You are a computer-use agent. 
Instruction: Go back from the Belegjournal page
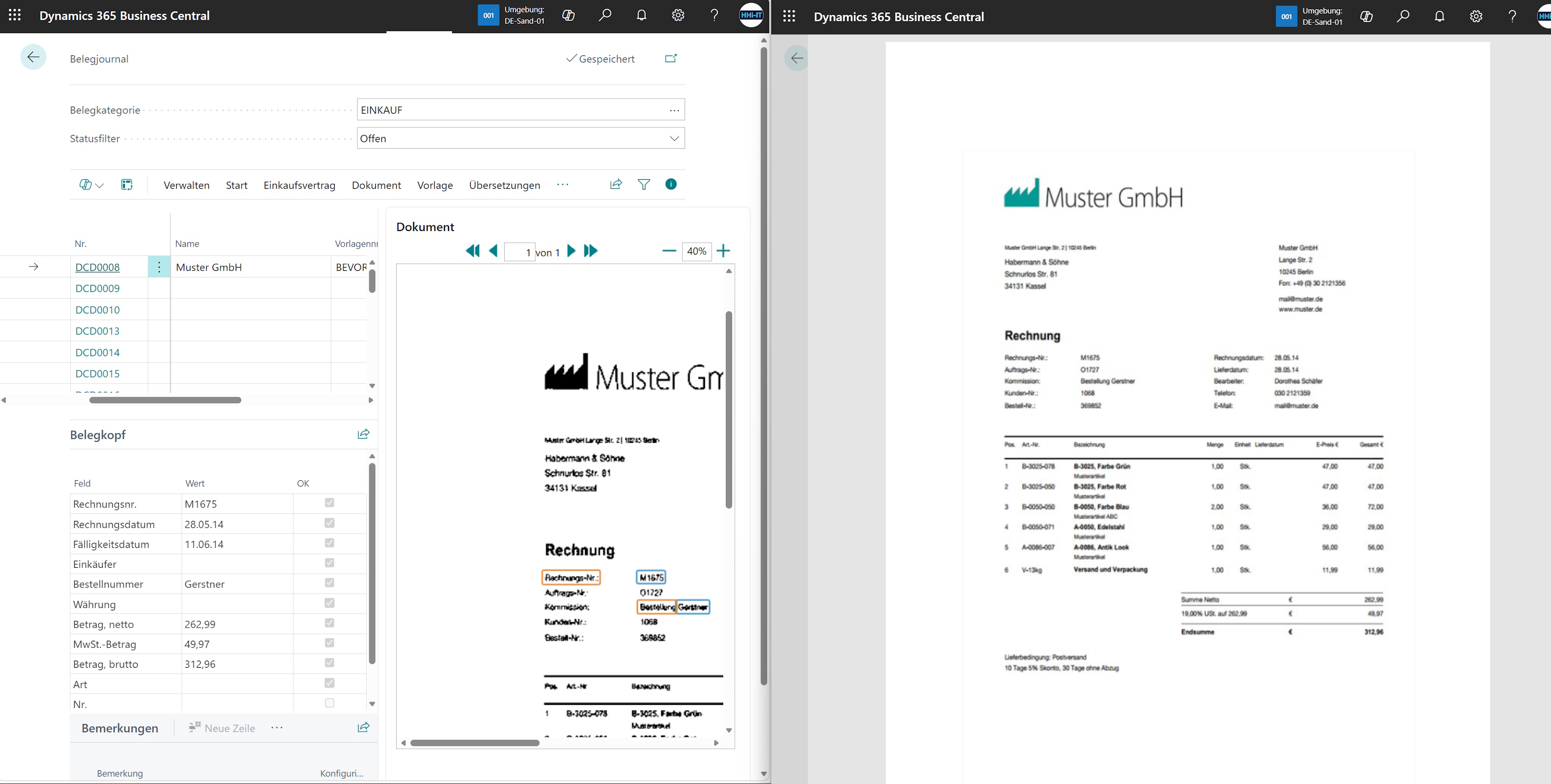click(x=33, y=57)
